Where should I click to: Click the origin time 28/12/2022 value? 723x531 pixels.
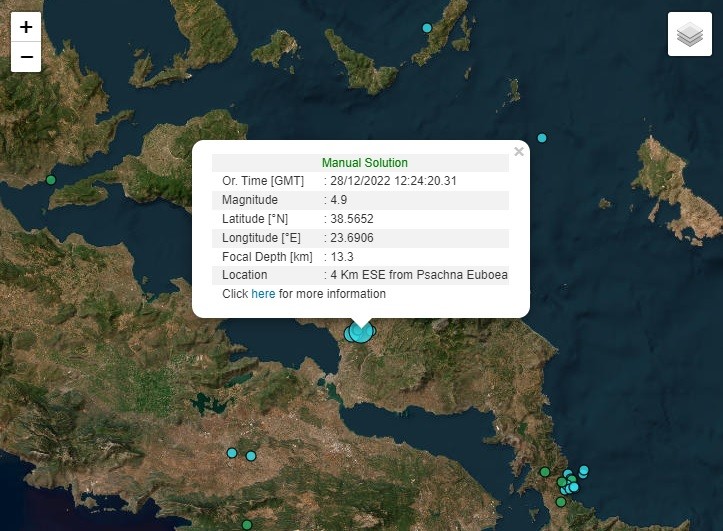(393, 181)
